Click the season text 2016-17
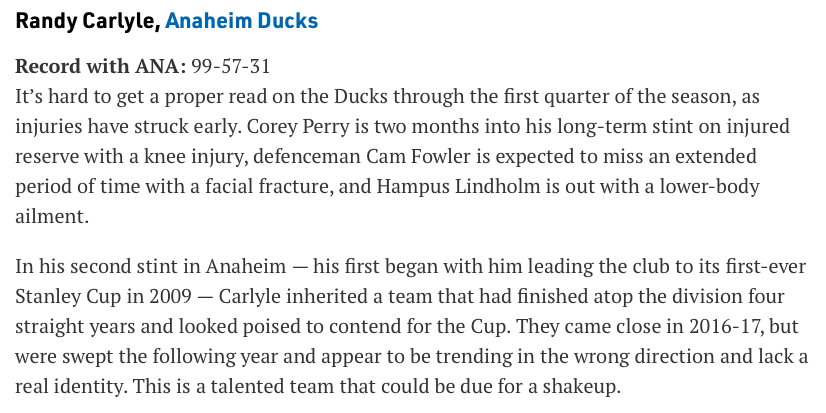The width and height of the screenshot is (826, 413). coord(726,327)
